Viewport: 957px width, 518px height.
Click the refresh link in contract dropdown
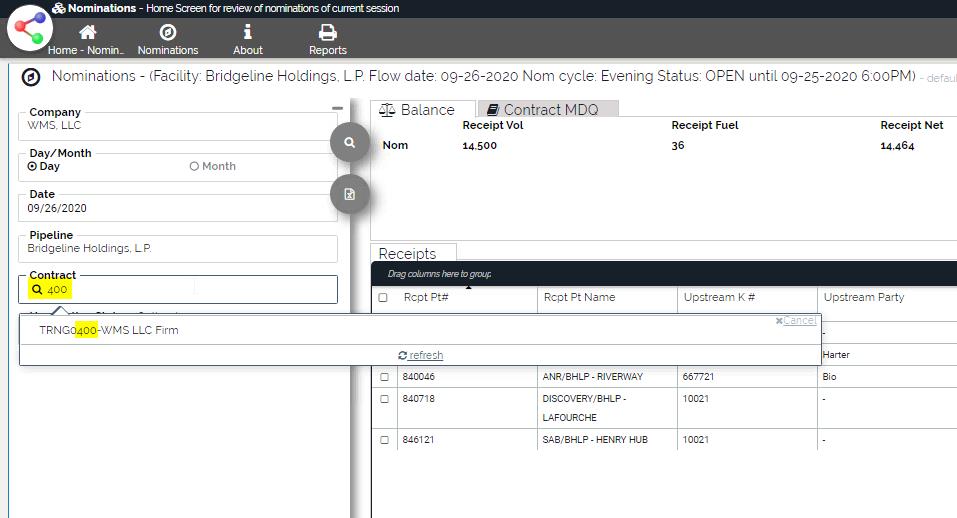(421, 355)
